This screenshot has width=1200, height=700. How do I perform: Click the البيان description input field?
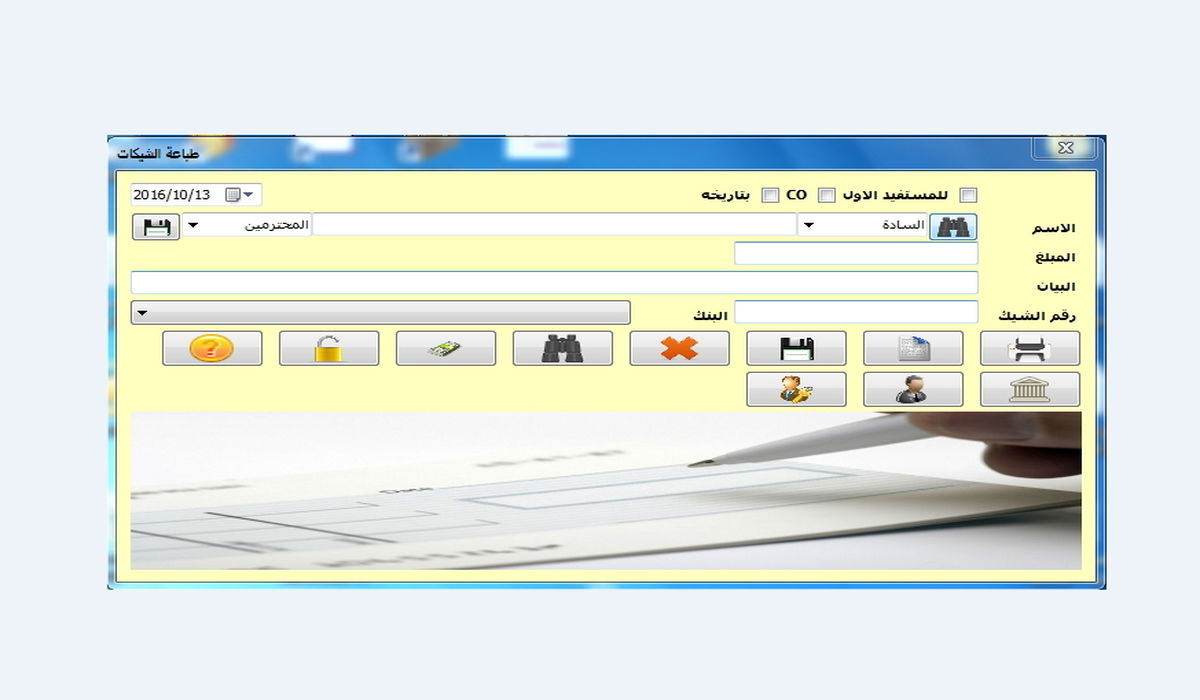[554, 283]
